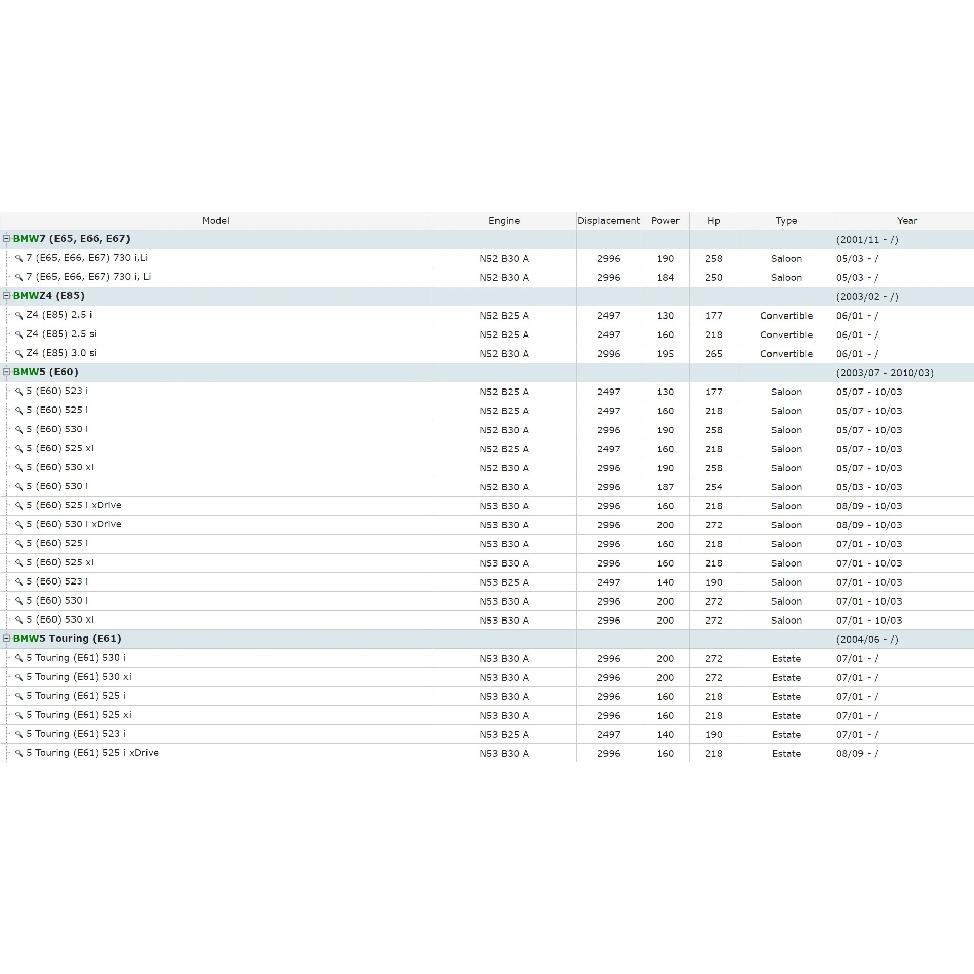Click magnifier icon beside Z4 (E85) 3.0 si
Screen dimensions: 974x974
[x=19, y=353]
